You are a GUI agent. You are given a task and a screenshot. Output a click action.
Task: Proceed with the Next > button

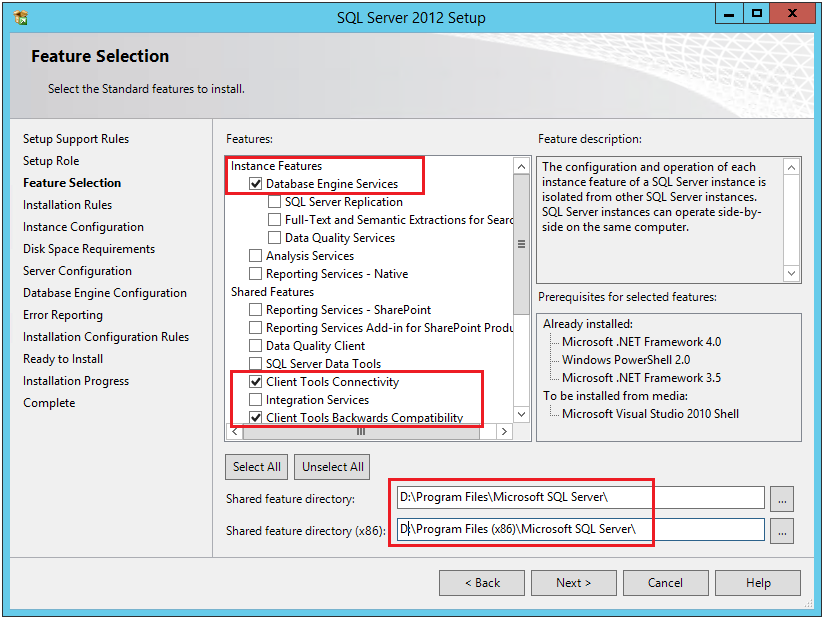[574, 583]
